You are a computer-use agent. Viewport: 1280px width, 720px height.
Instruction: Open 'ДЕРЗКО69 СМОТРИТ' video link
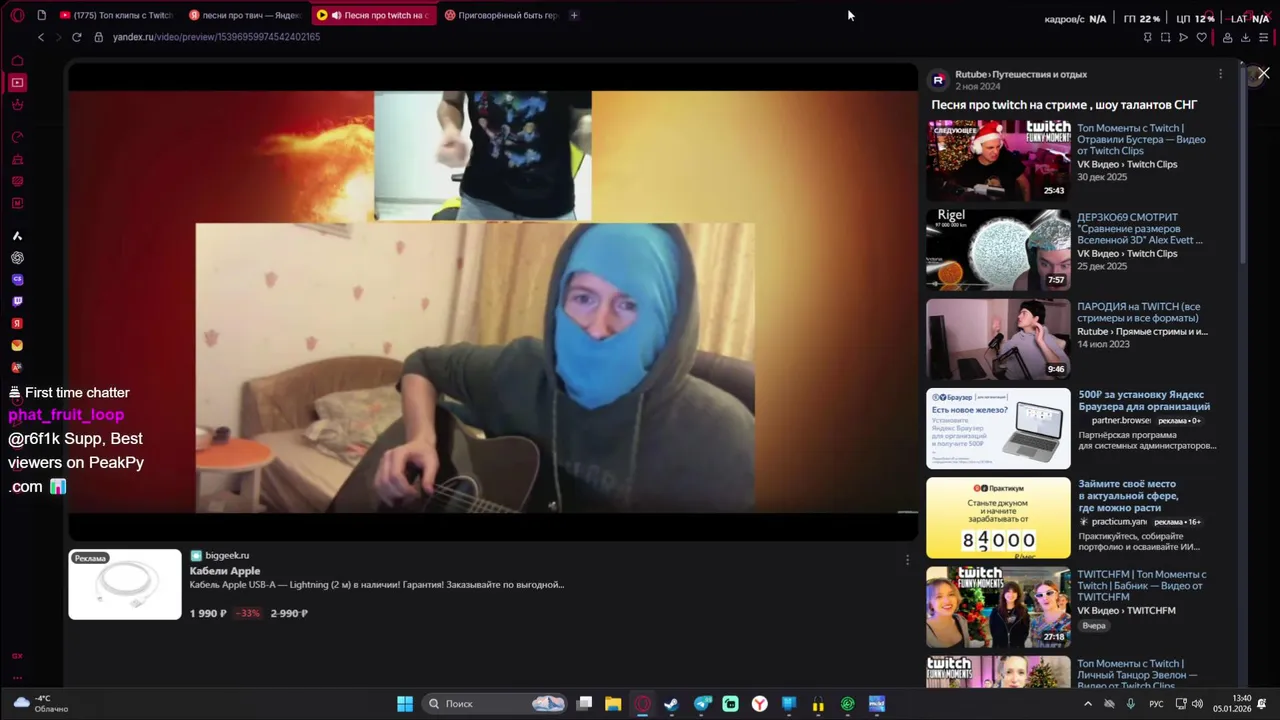[x=1140, y=229]
